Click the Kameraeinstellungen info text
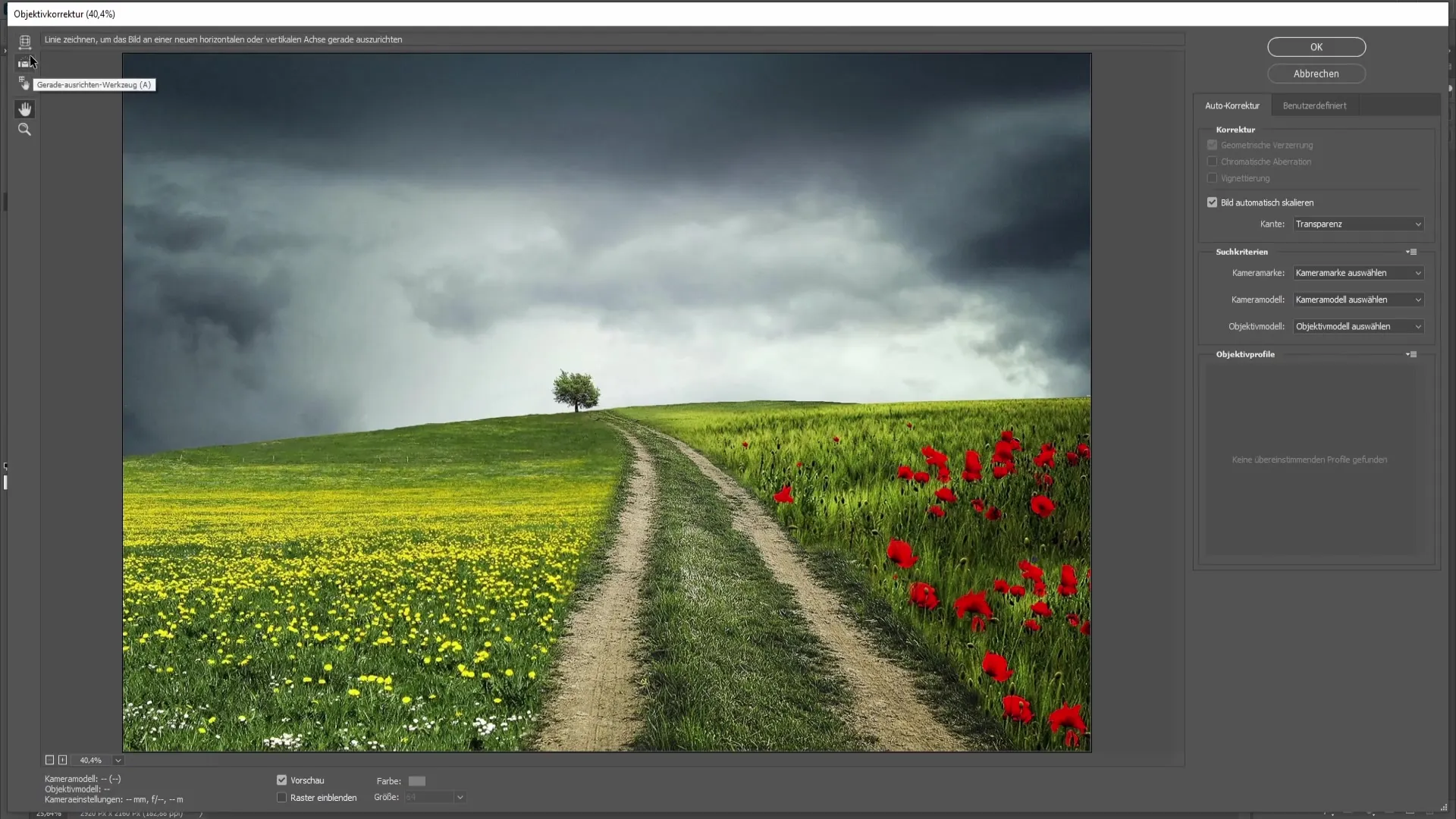Screen dimensions: 1456x819 114,799
